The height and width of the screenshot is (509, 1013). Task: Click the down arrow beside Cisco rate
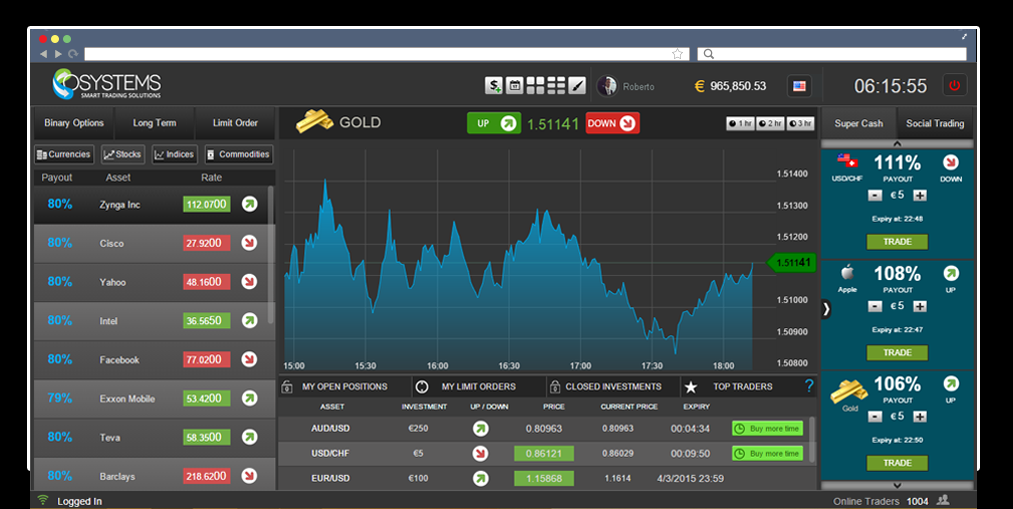click(249, 243)
